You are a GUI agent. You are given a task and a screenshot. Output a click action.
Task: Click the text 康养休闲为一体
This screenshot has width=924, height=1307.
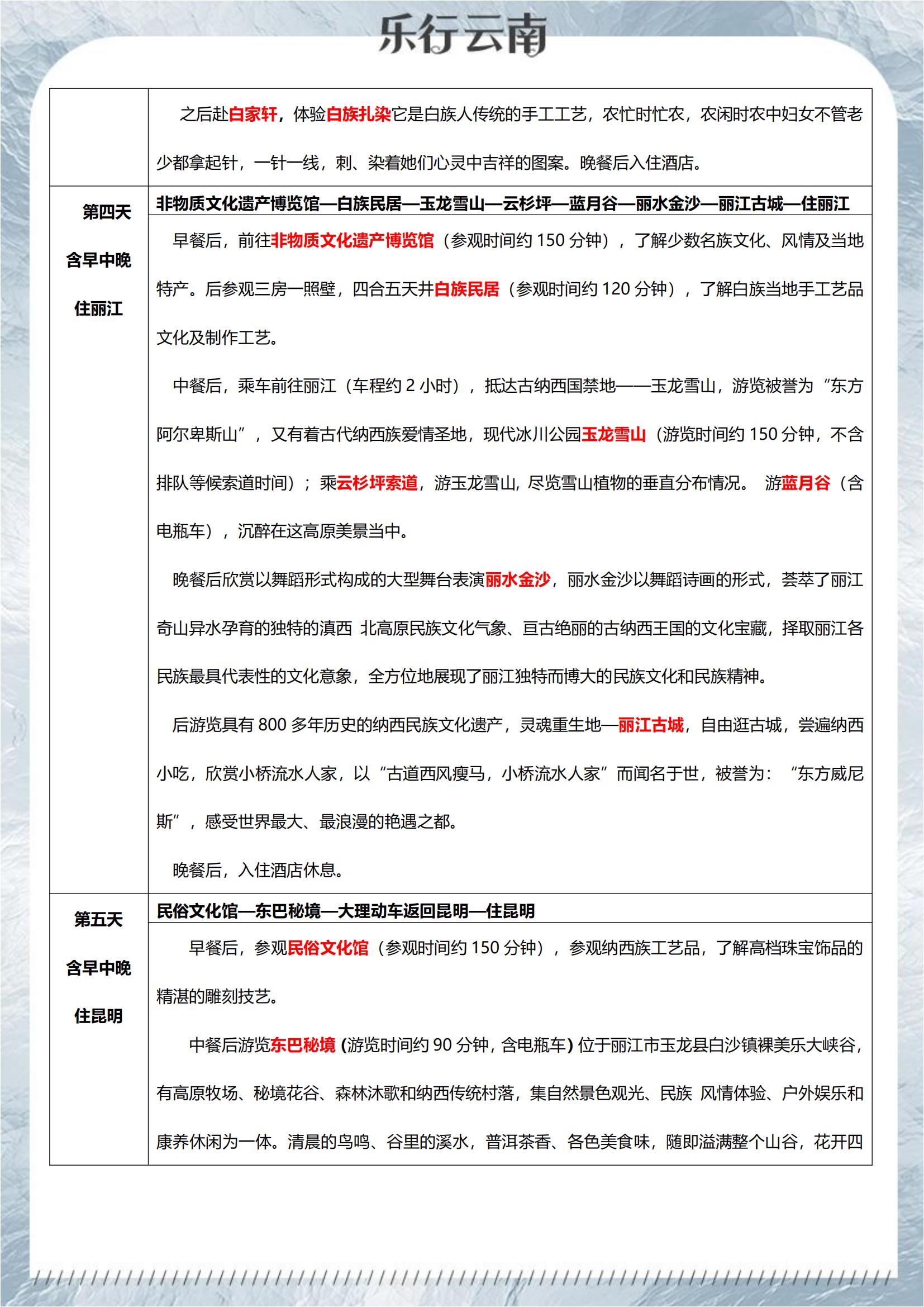(214, 1142)
